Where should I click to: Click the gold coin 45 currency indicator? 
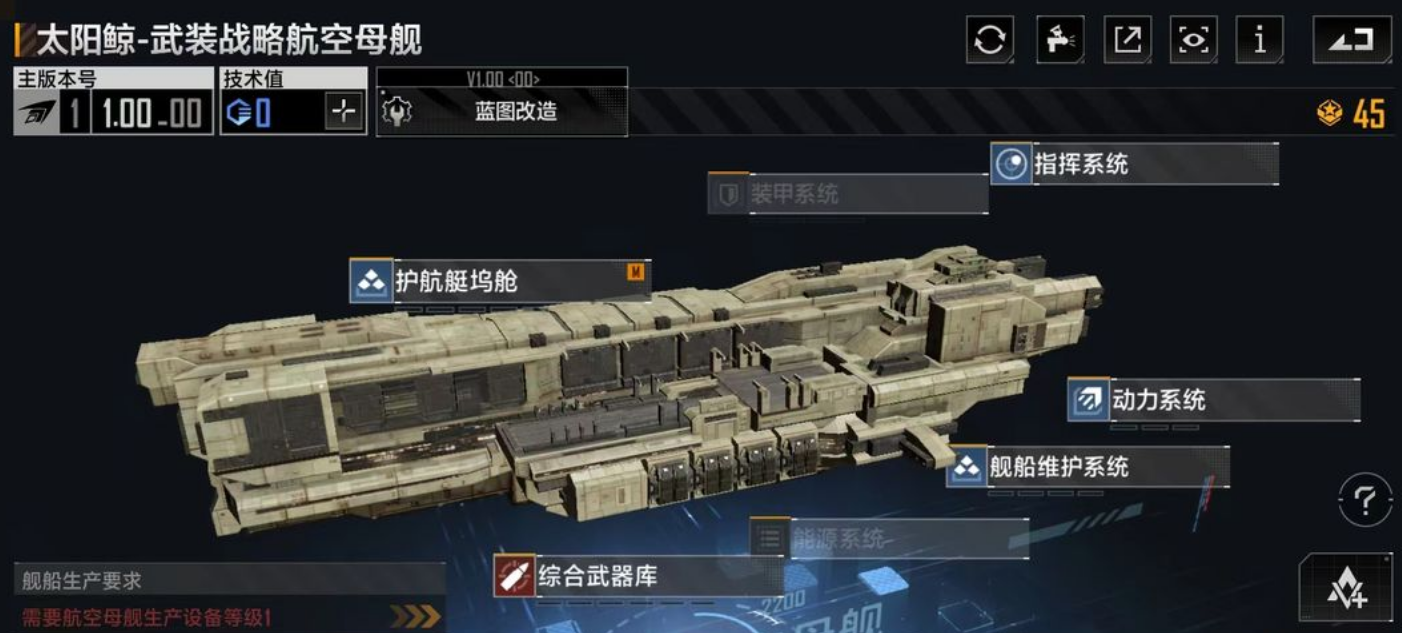coord(1351,114)
